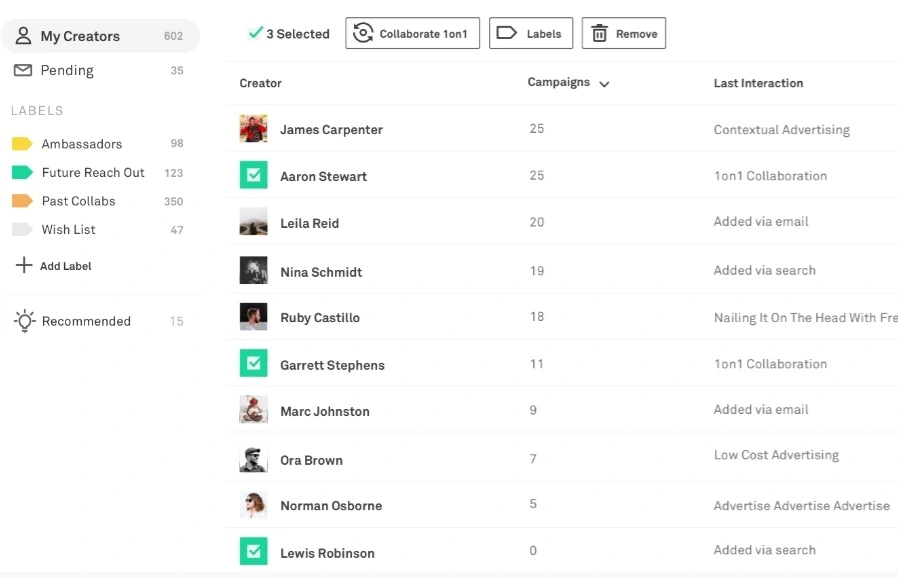
Task: Select James Carpenter's avatar thumbnail
Action: coord(254,128)
